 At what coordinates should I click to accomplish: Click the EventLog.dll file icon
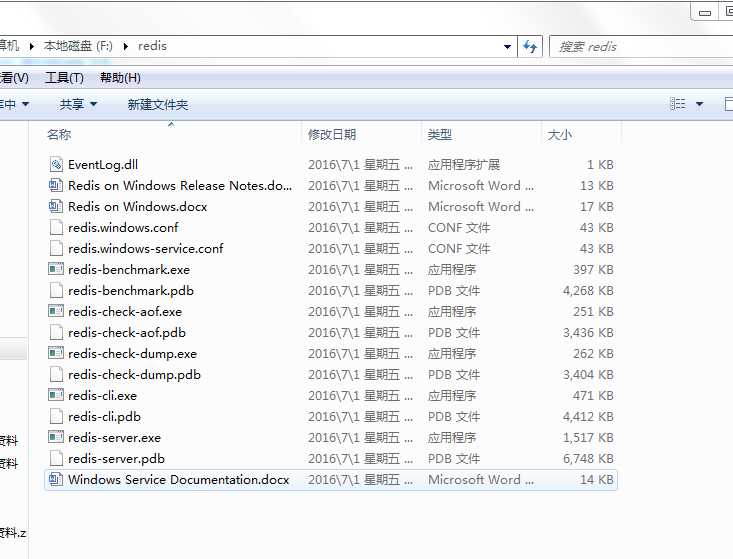click(x=56, y=164)
